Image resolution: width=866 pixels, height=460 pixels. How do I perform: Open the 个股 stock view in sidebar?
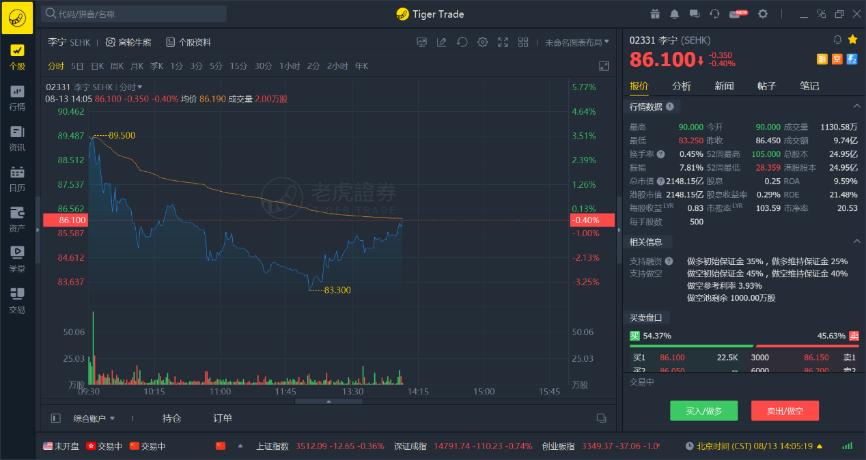tap(17, 56)
